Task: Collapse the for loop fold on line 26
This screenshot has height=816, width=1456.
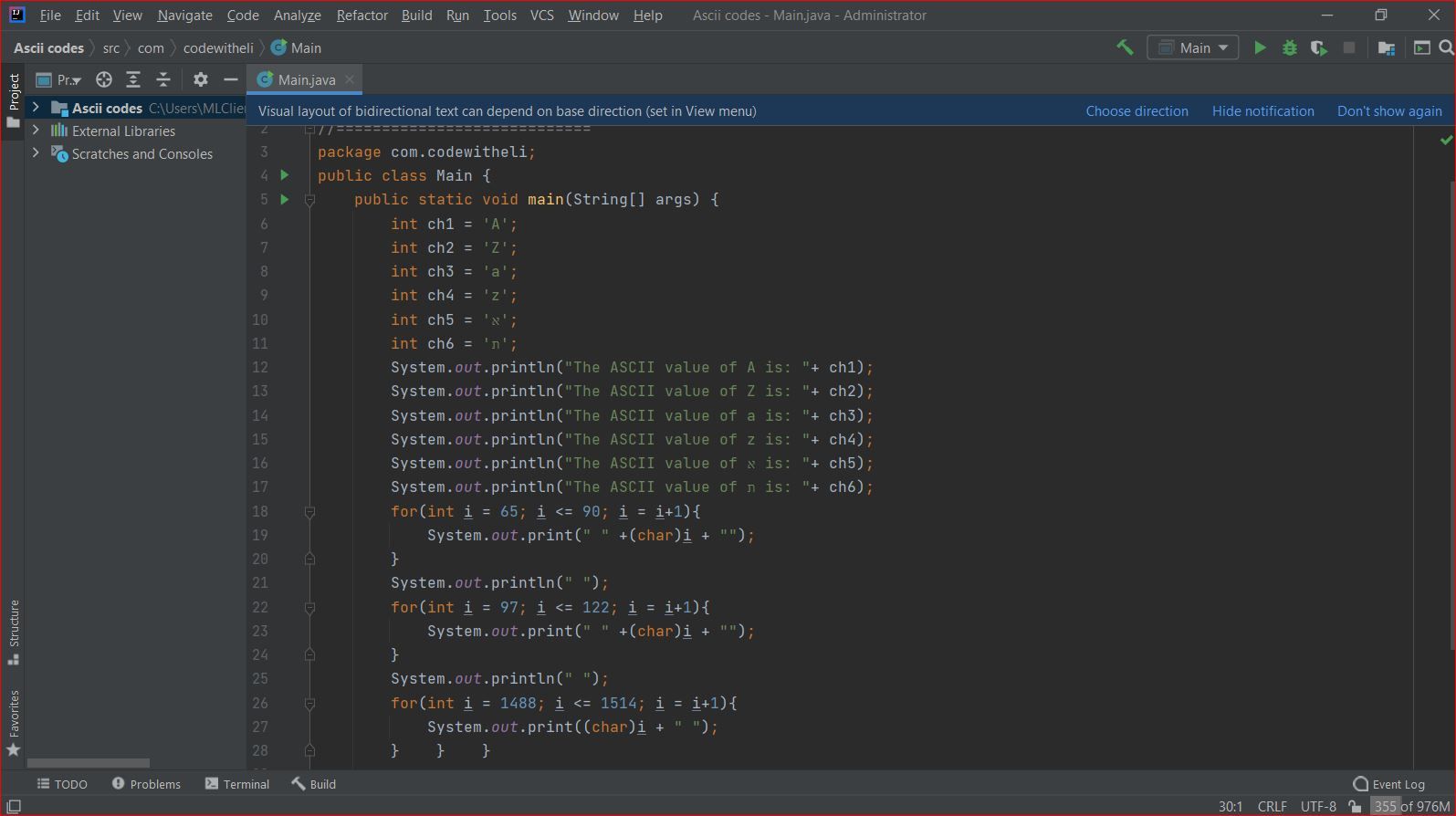Action: point(309,704)
